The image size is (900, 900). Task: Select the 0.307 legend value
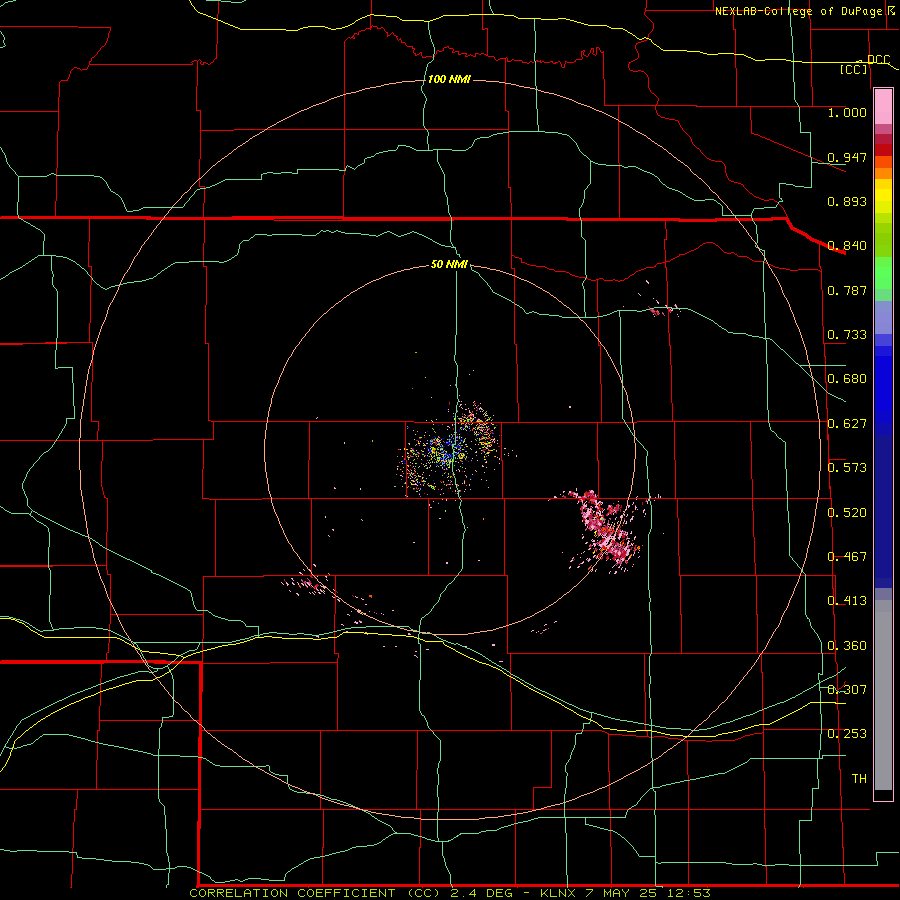coord(847,689)
